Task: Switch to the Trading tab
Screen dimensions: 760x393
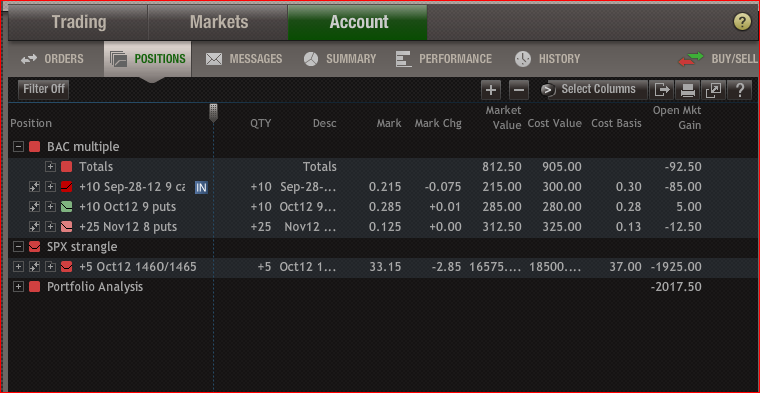Action: [x=79, y=22]
